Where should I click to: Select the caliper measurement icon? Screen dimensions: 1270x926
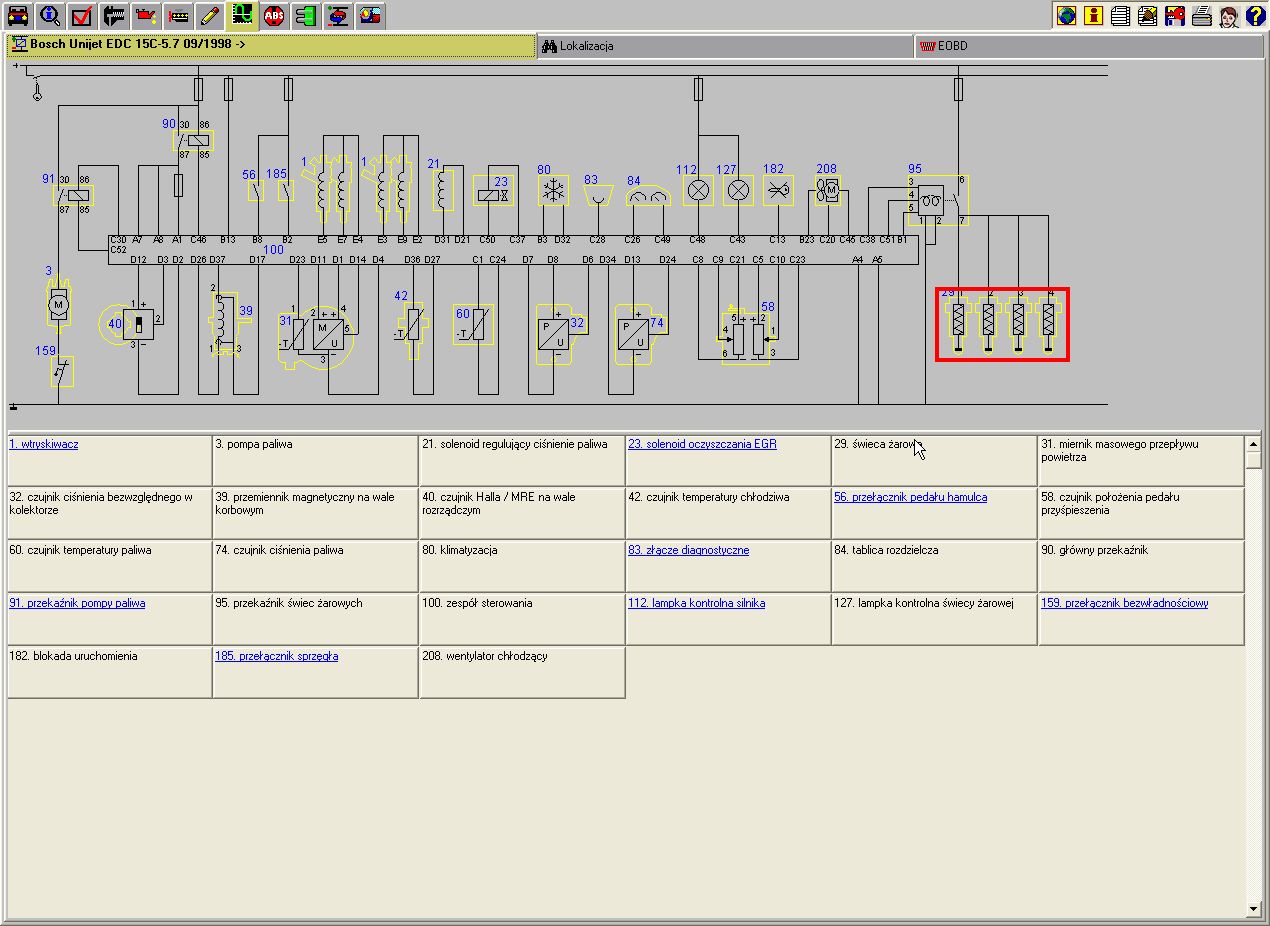tap(114, 15)
